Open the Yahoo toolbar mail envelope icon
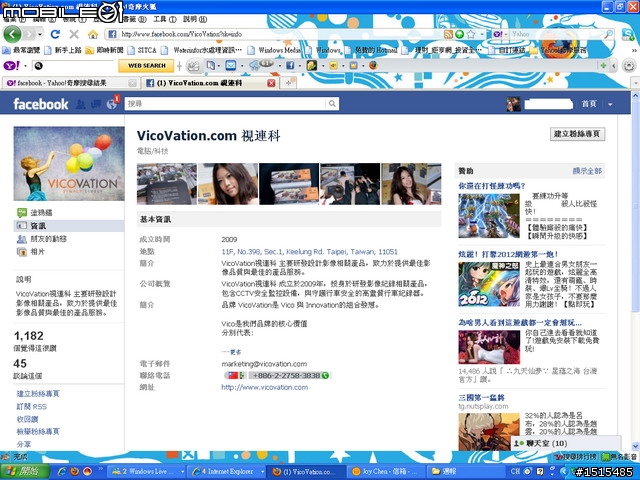 tap(231, 65)
